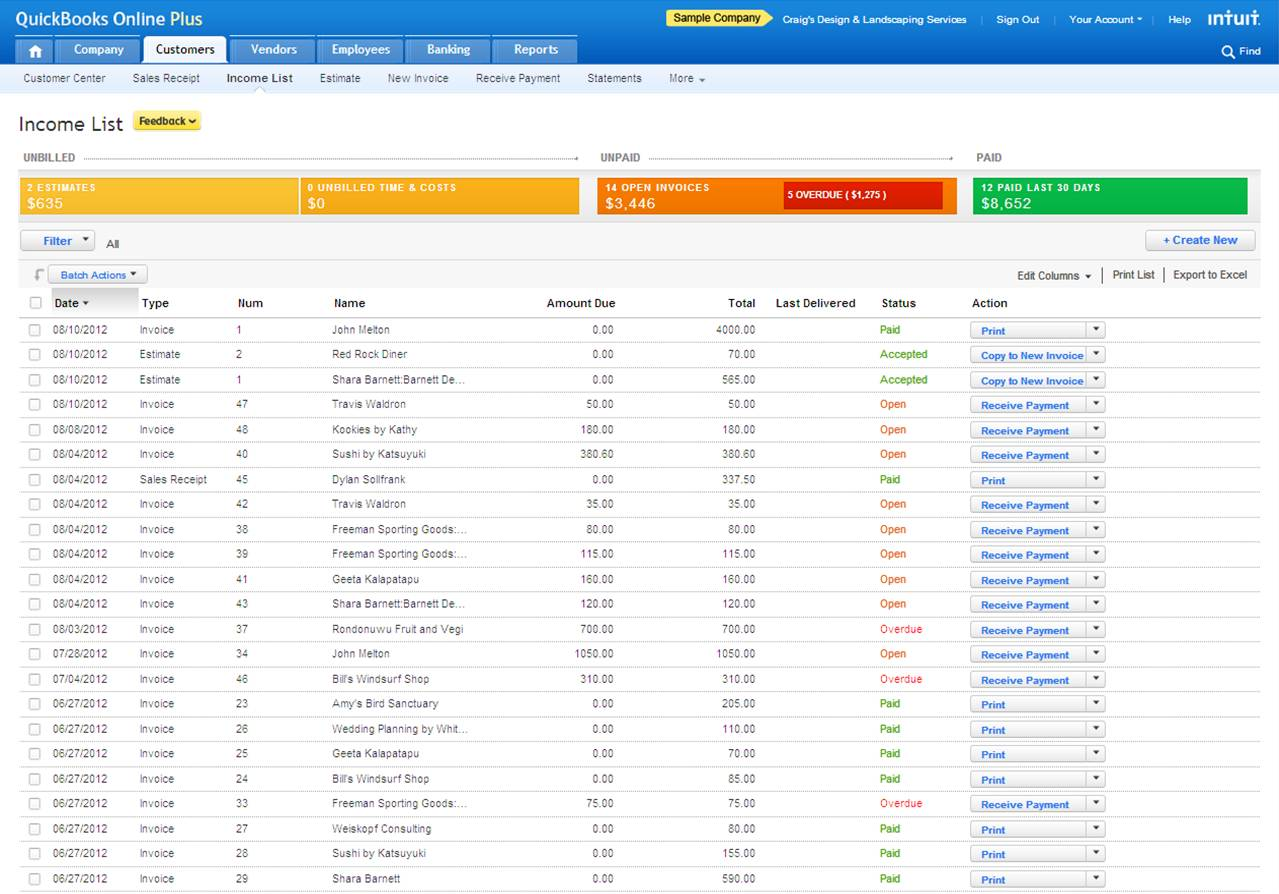Click the name Wedding Planning by Whit...
Image resolution: width=1279 pixels, height=894 pixels.
[x=400, y=729]
